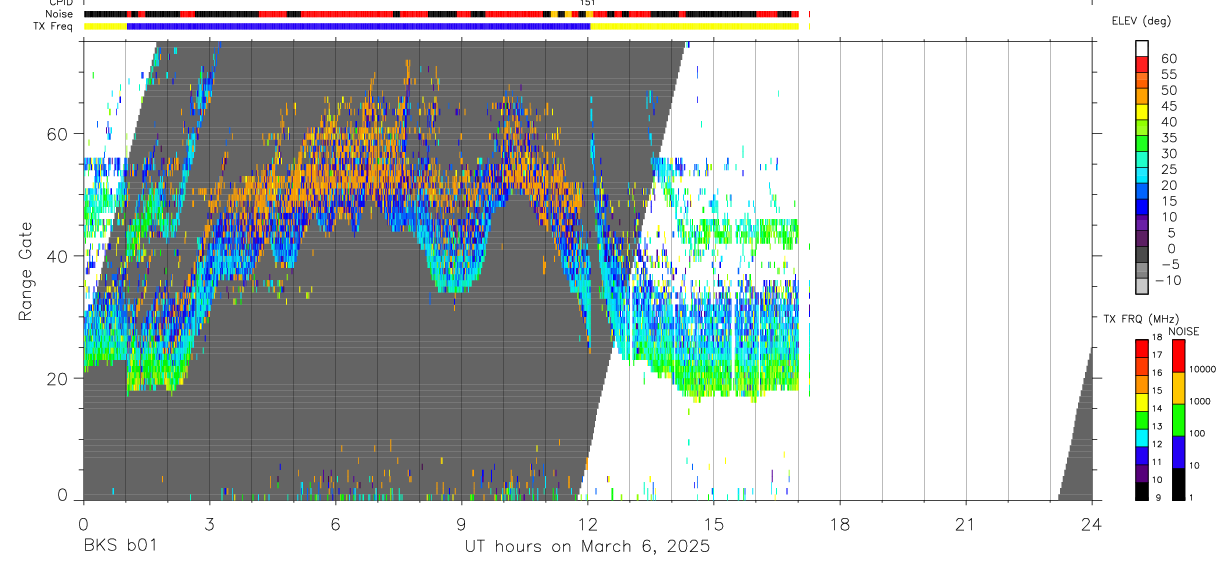Screen dimensions: 1228x567
Task: Click the cyan 12–13 MHz block in TX FRQ bar
Action: [x=1142, y=437]
